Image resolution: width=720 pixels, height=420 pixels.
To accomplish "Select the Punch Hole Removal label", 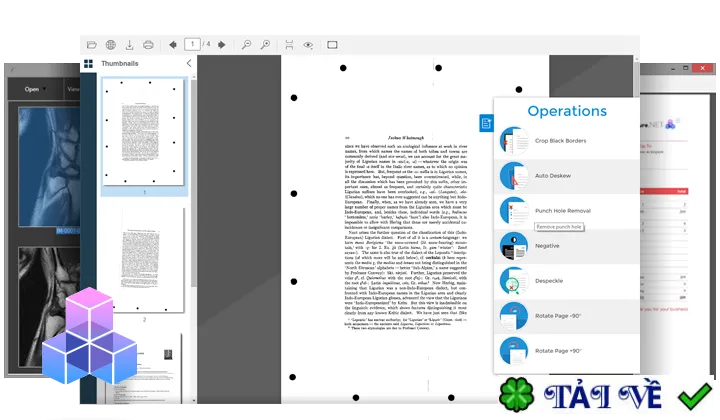I will point(562,211).
